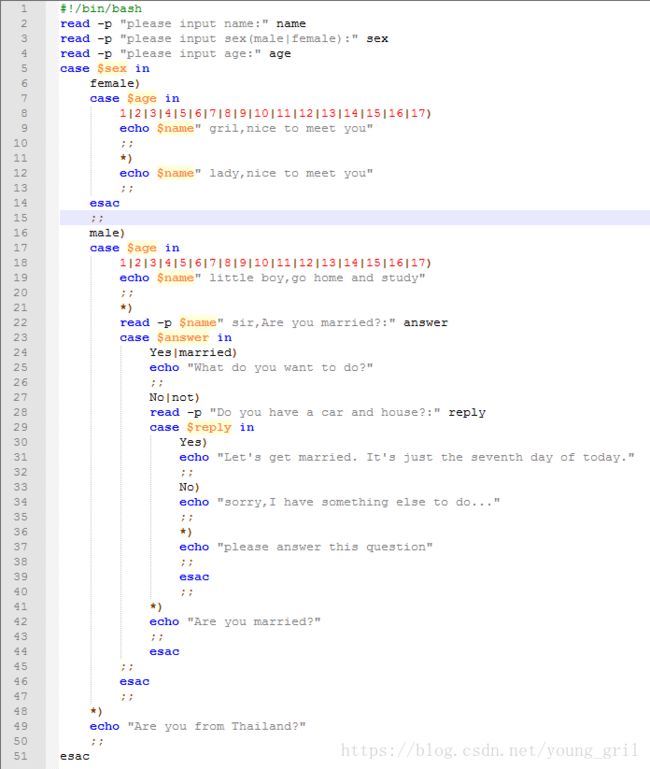Click the 'sir,Are you married?:' prompt string
This screenshot has width=650, height=769.
pos(307,323)
